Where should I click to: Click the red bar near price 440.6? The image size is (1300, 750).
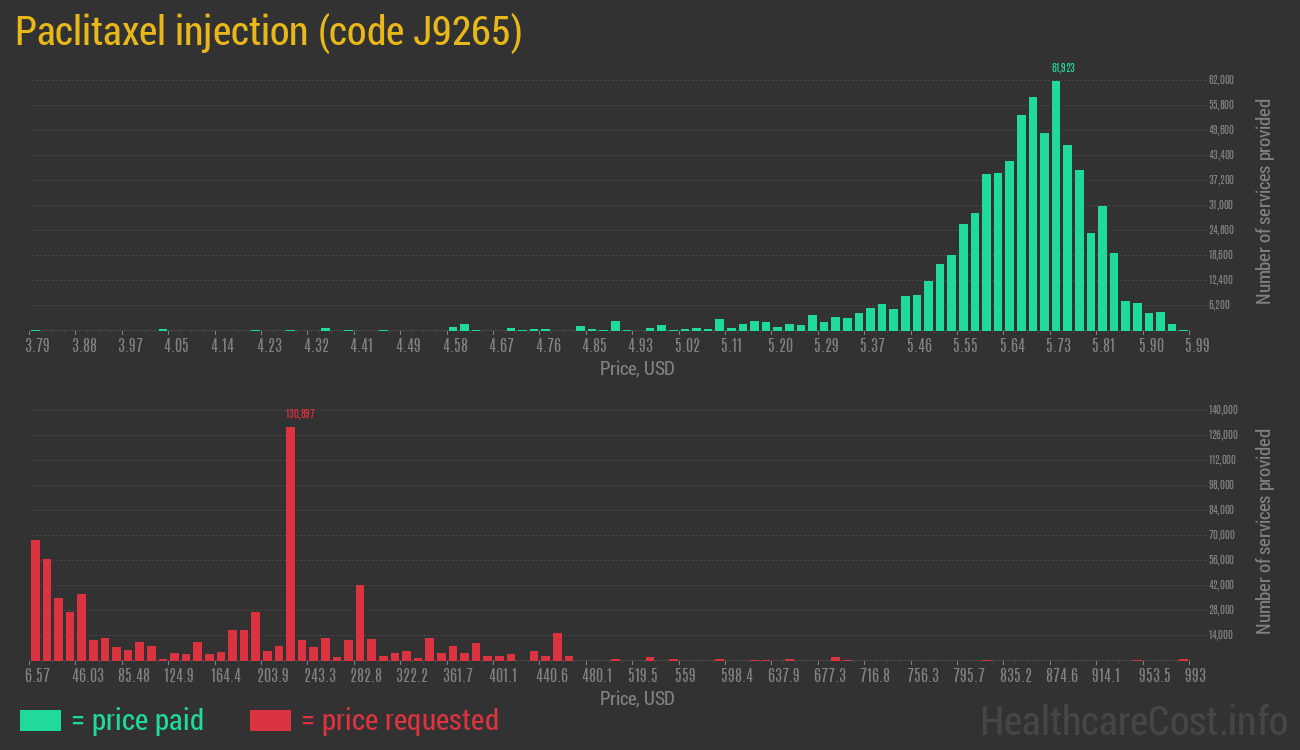click(x=557, y=646)
